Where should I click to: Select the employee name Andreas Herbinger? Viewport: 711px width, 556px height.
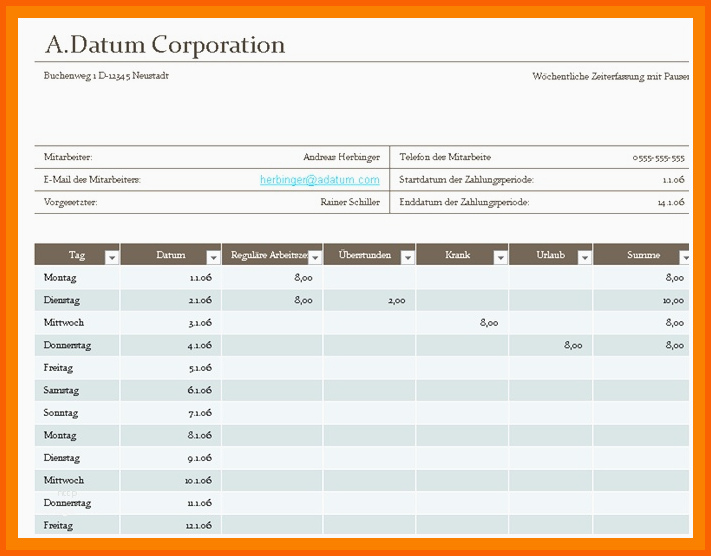tap(341, 157)
